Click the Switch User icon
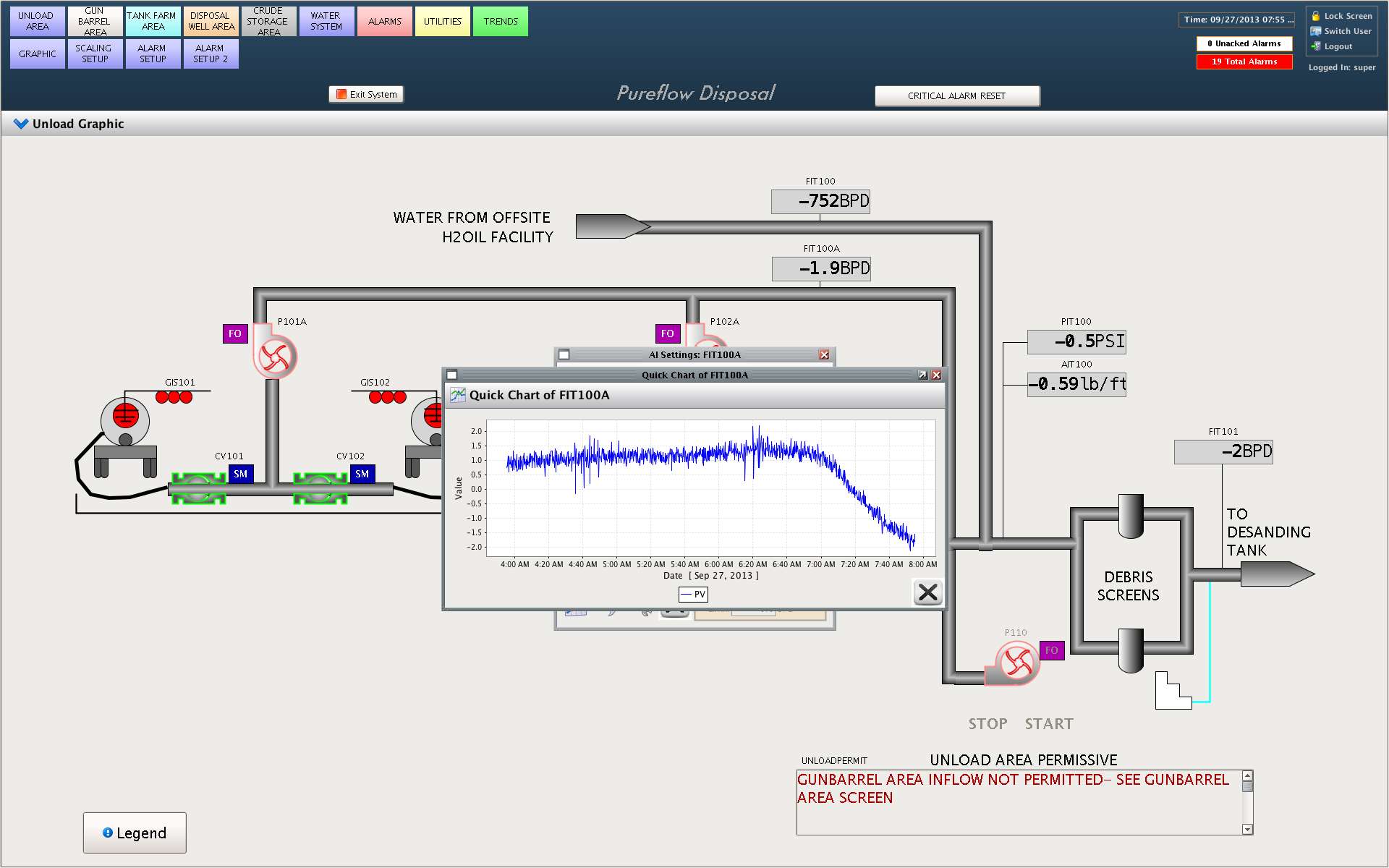Viewport: 1389px width, 868px height. (1316, 31)
